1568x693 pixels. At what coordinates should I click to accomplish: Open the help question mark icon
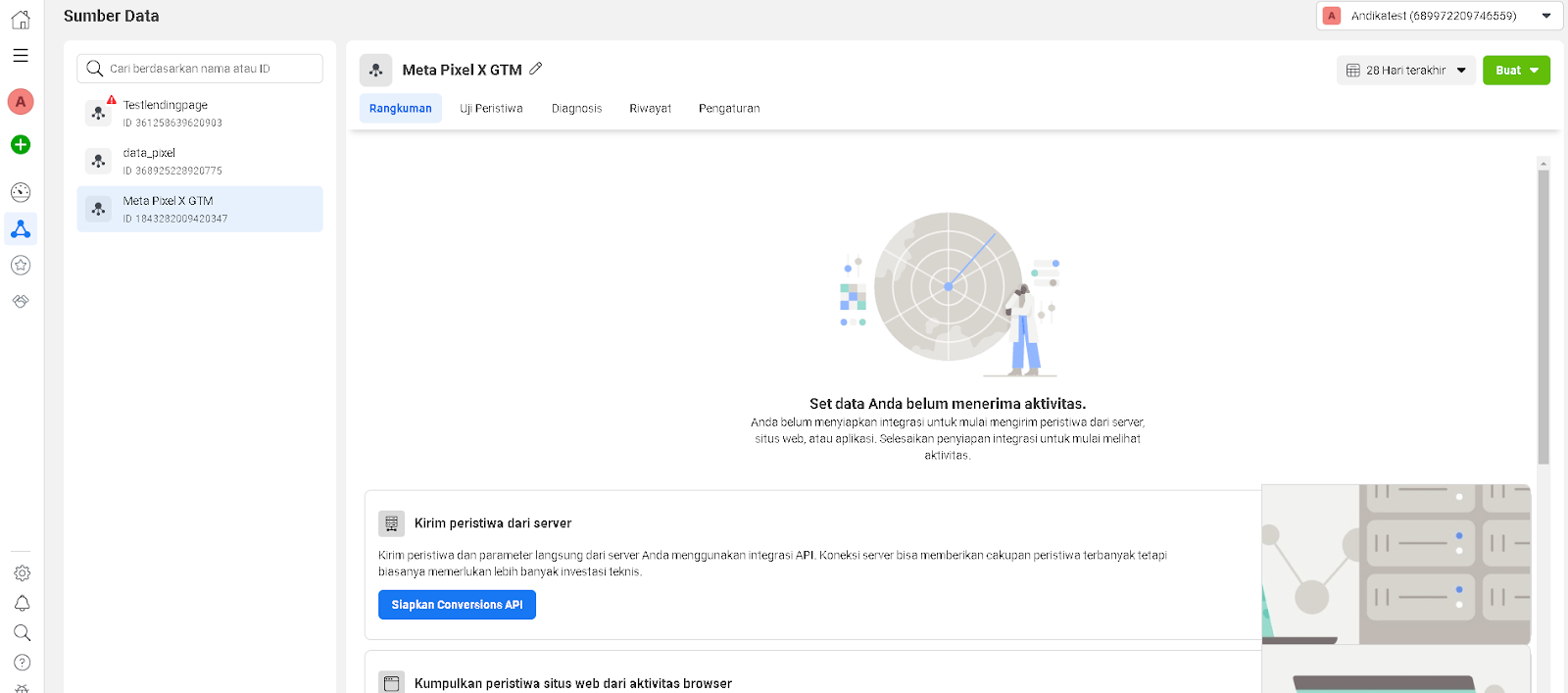pos(22,663)
